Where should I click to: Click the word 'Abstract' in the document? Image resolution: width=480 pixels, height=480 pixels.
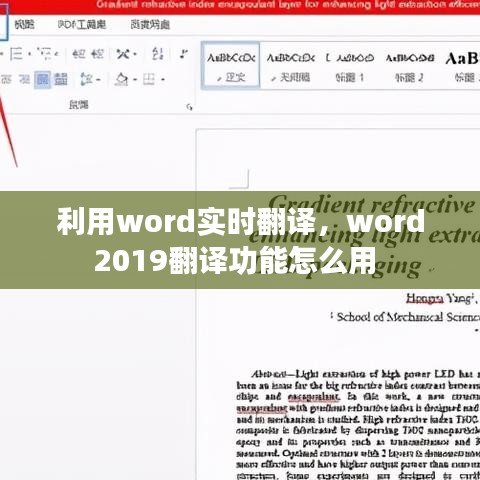click(269, 374)
